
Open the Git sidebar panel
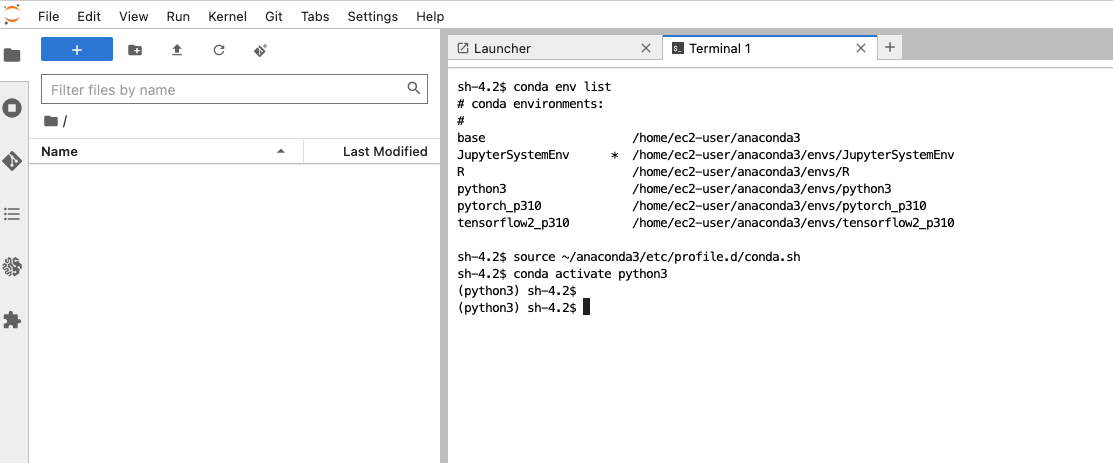(x=12, y=161)
